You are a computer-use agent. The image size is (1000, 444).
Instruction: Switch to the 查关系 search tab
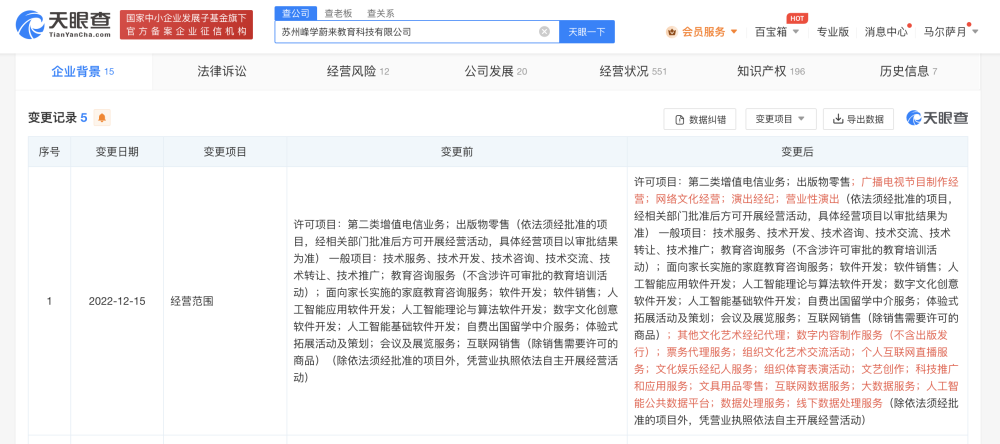381,13
